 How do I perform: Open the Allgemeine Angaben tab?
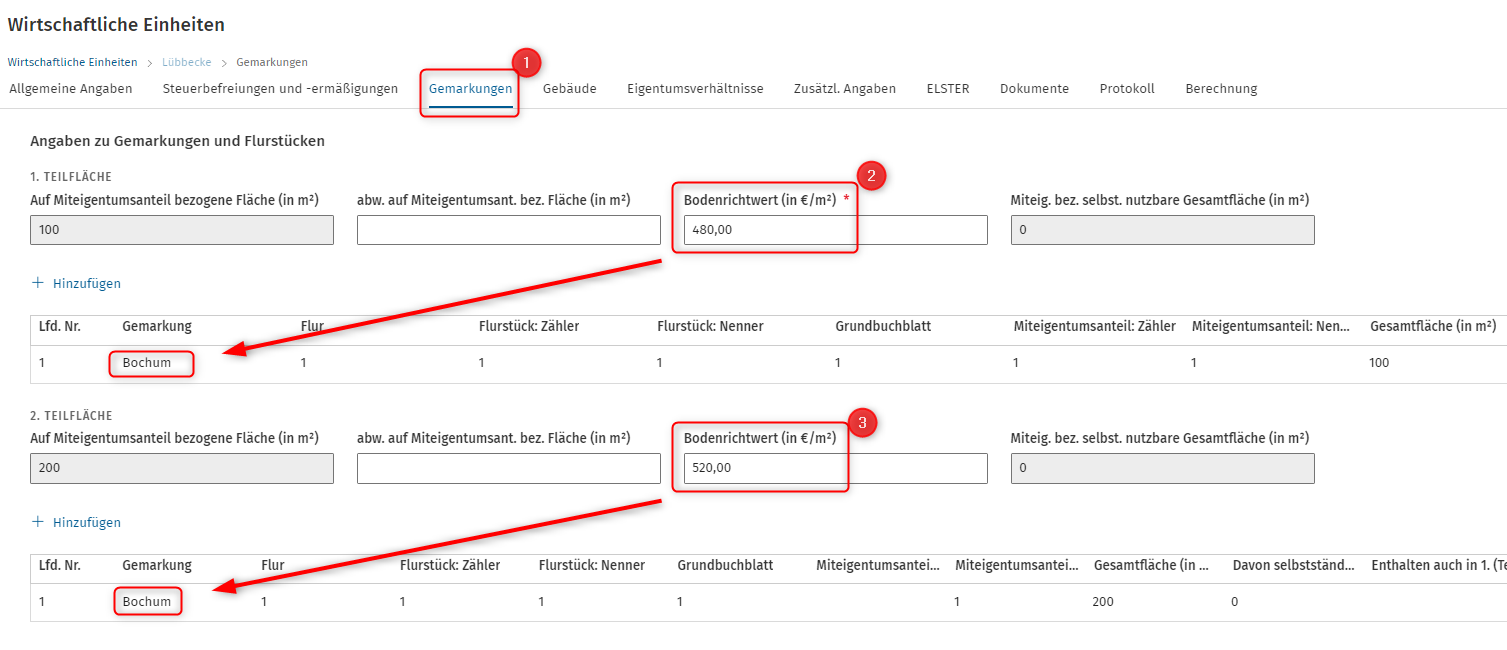71,89
